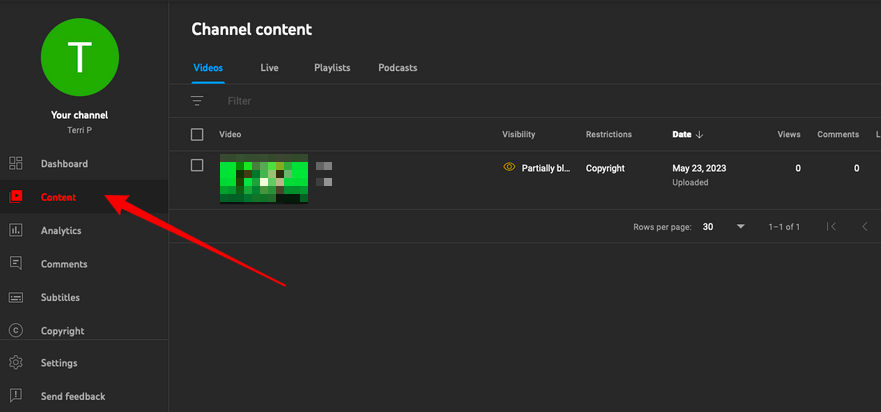Click the 'May 23, 2023' date cell
The width and height of the screenshot is (881, 412).
click(698, 168)
